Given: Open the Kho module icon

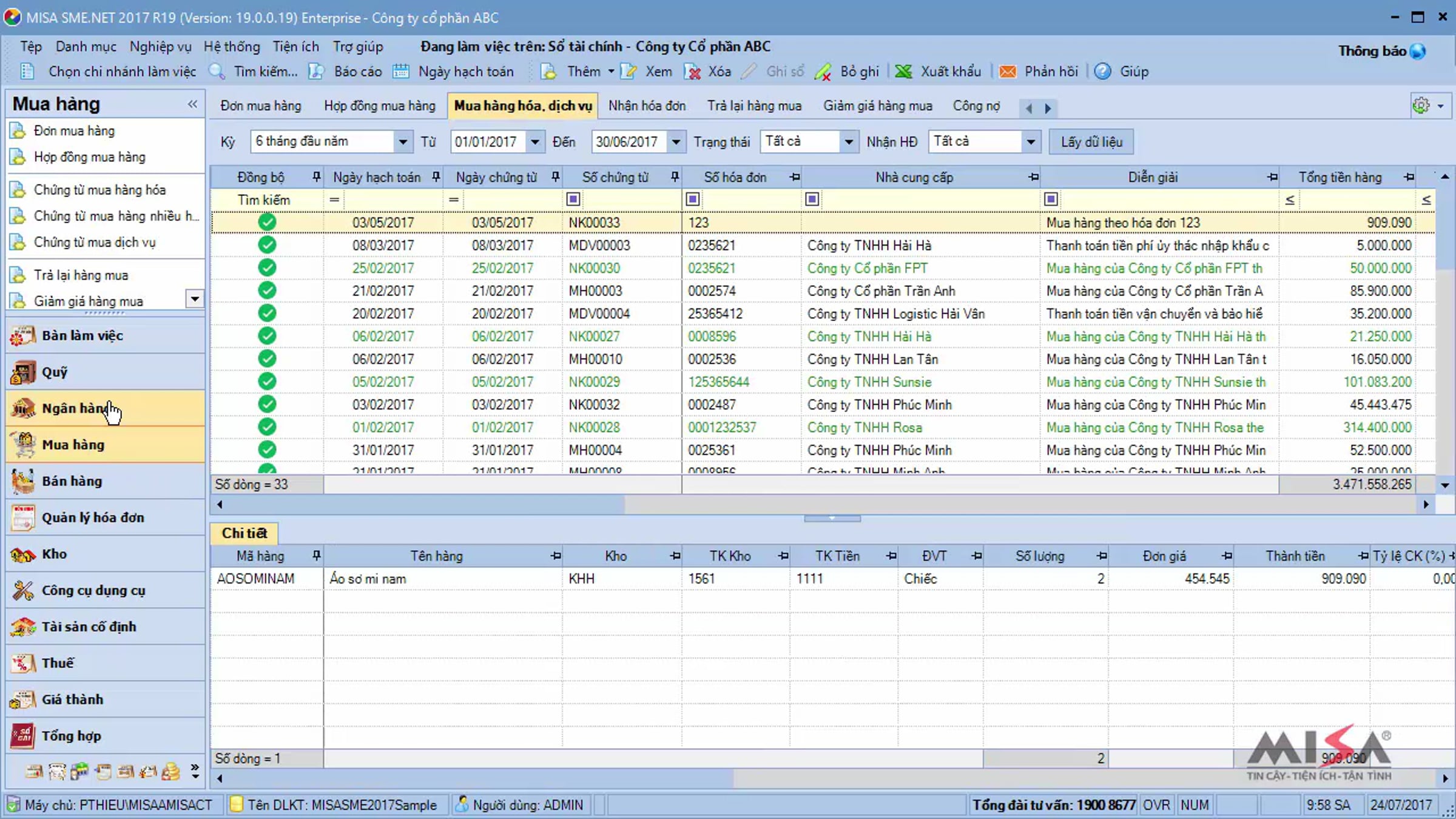Looking at the screenshot, I should 22,554.
